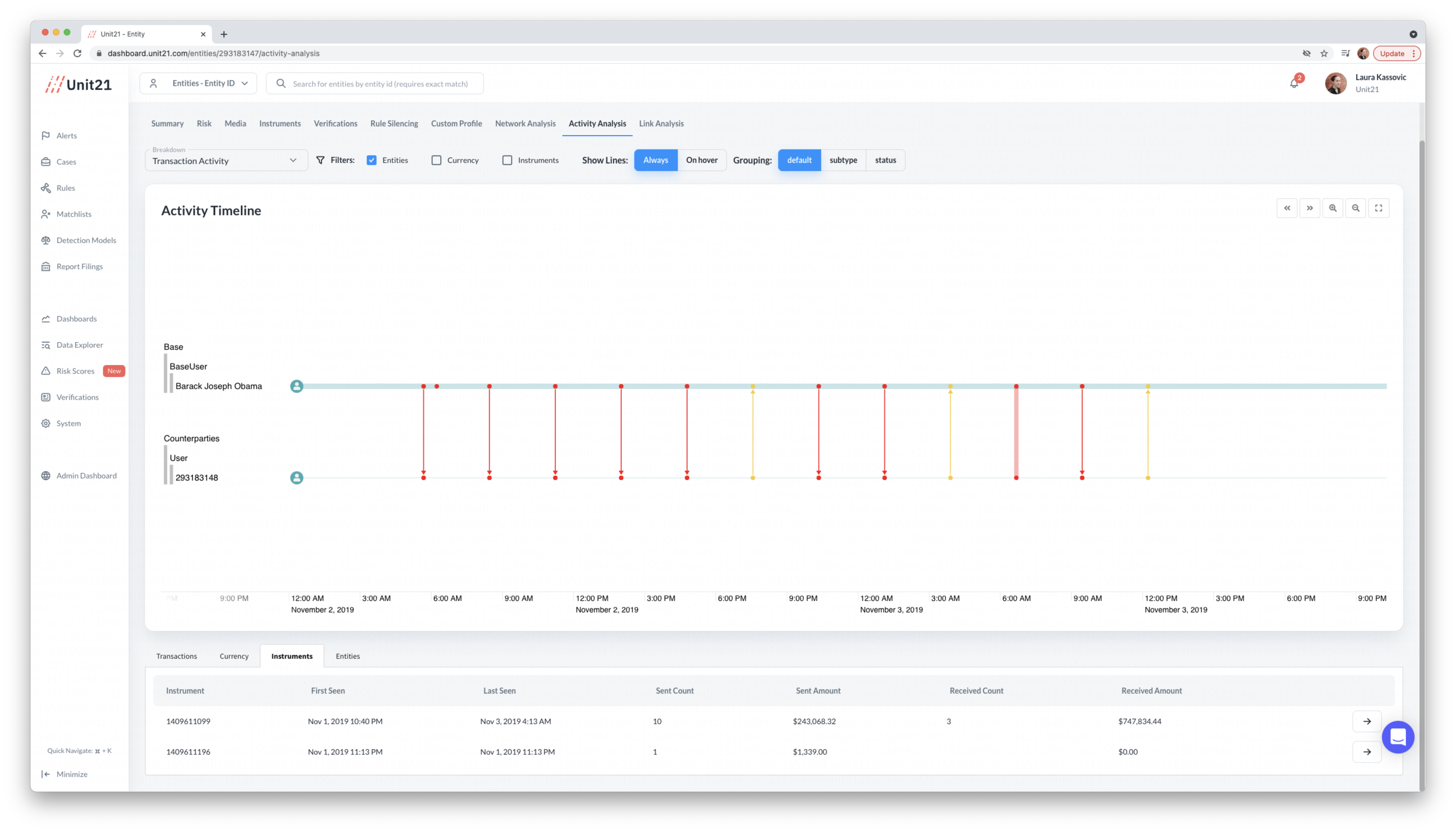Open Detection Models in the sidebar
The image size is (1456, 832).
pos(86,240)
